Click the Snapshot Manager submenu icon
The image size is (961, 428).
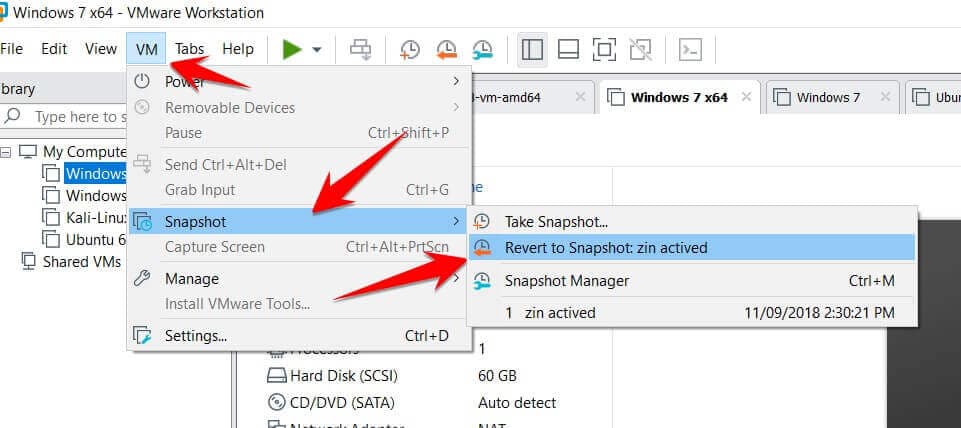tap(483, 281)
